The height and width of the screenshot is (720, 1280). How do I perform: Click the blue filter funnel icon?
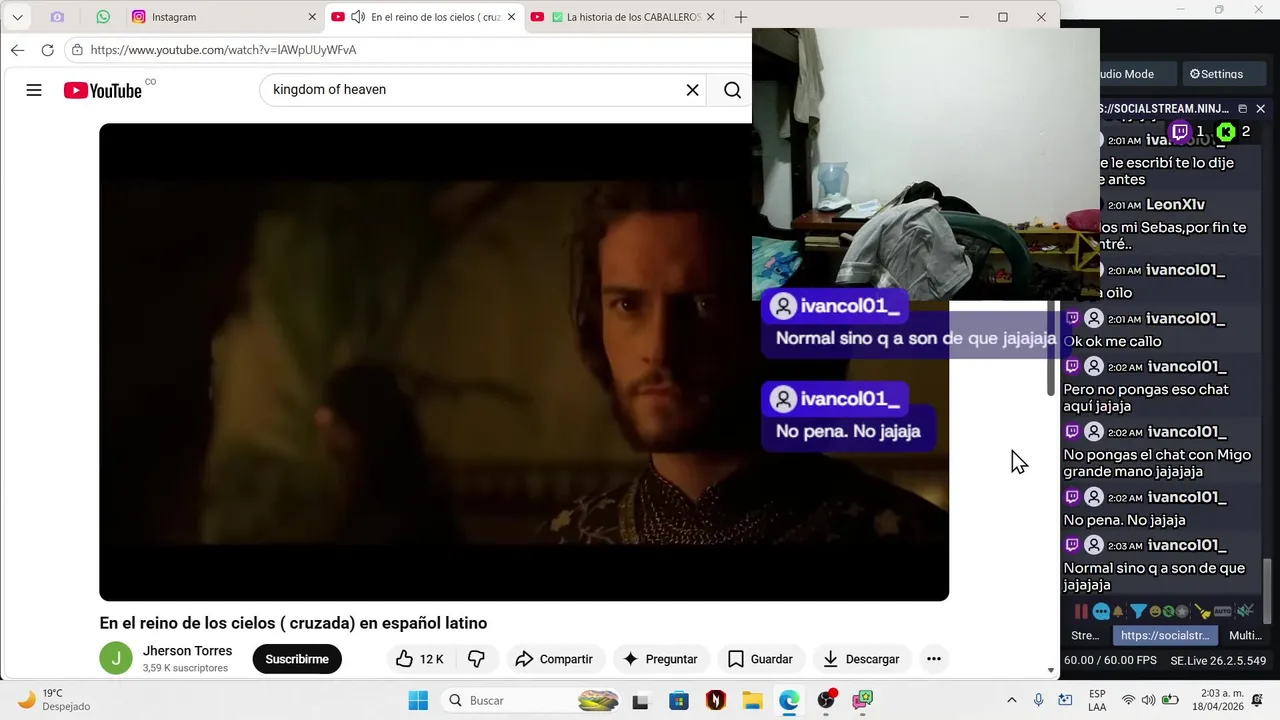click(1138, 611)
